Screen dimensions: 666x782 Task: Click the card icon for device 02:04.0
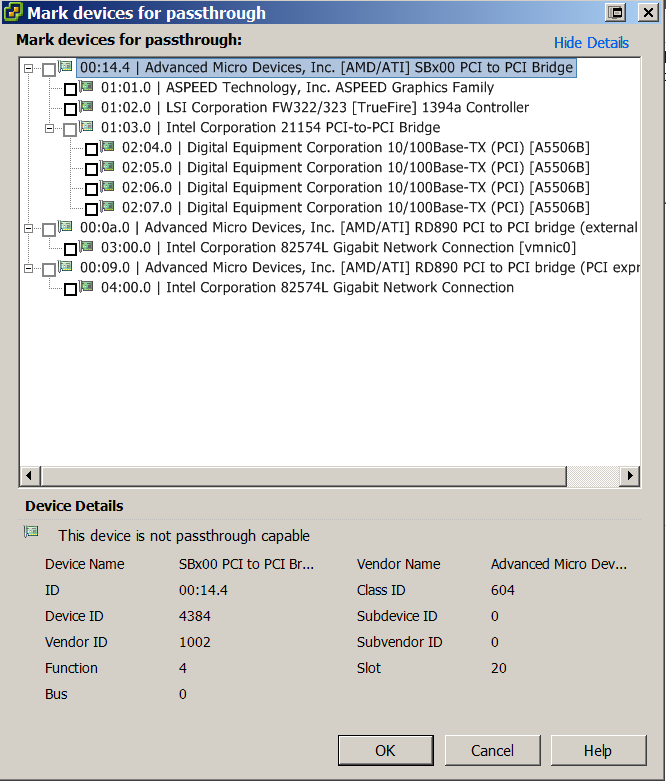(x=107, y=146)
